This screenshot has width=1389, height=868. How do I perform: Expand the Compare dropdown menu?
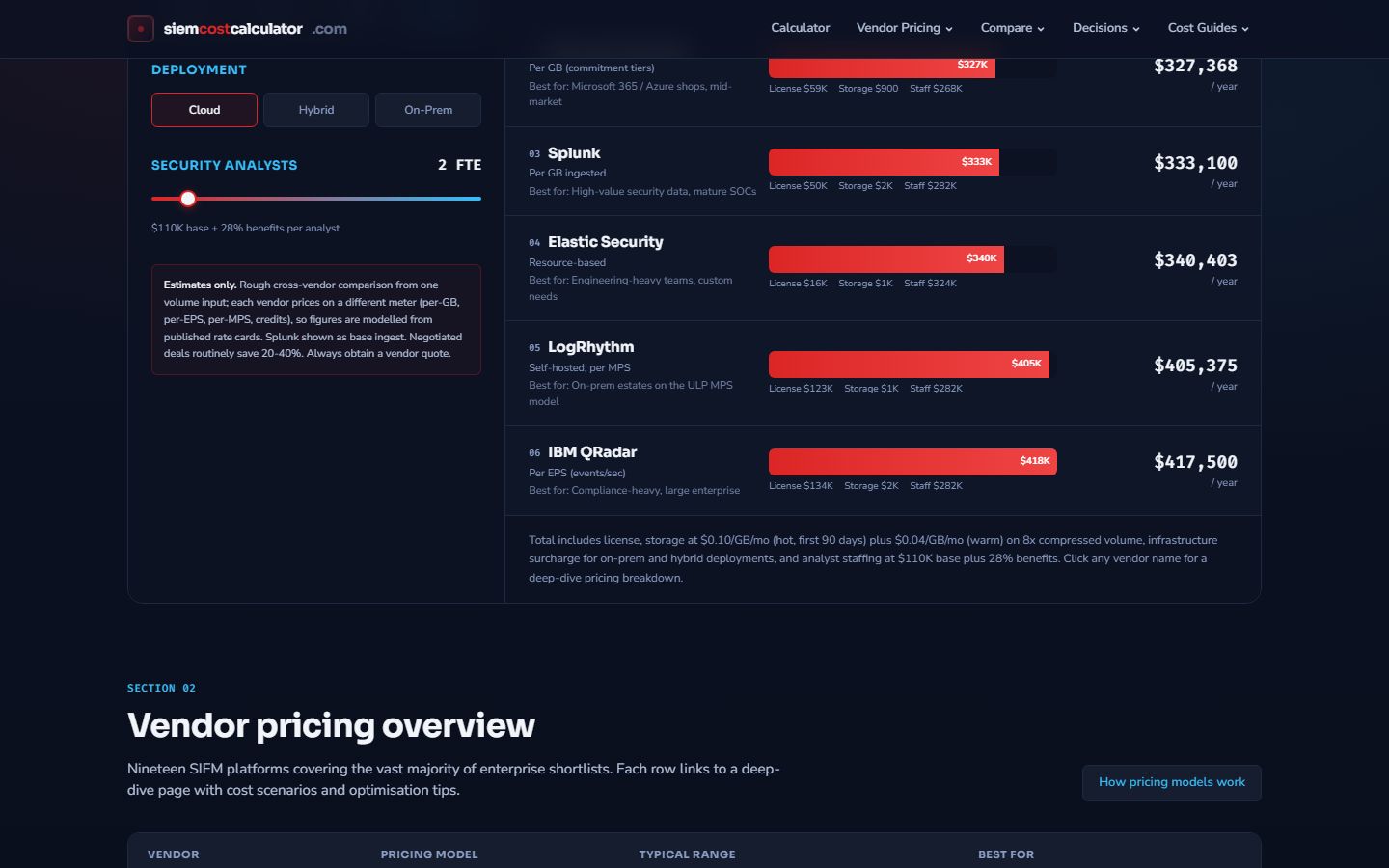tap(1013, 28)
